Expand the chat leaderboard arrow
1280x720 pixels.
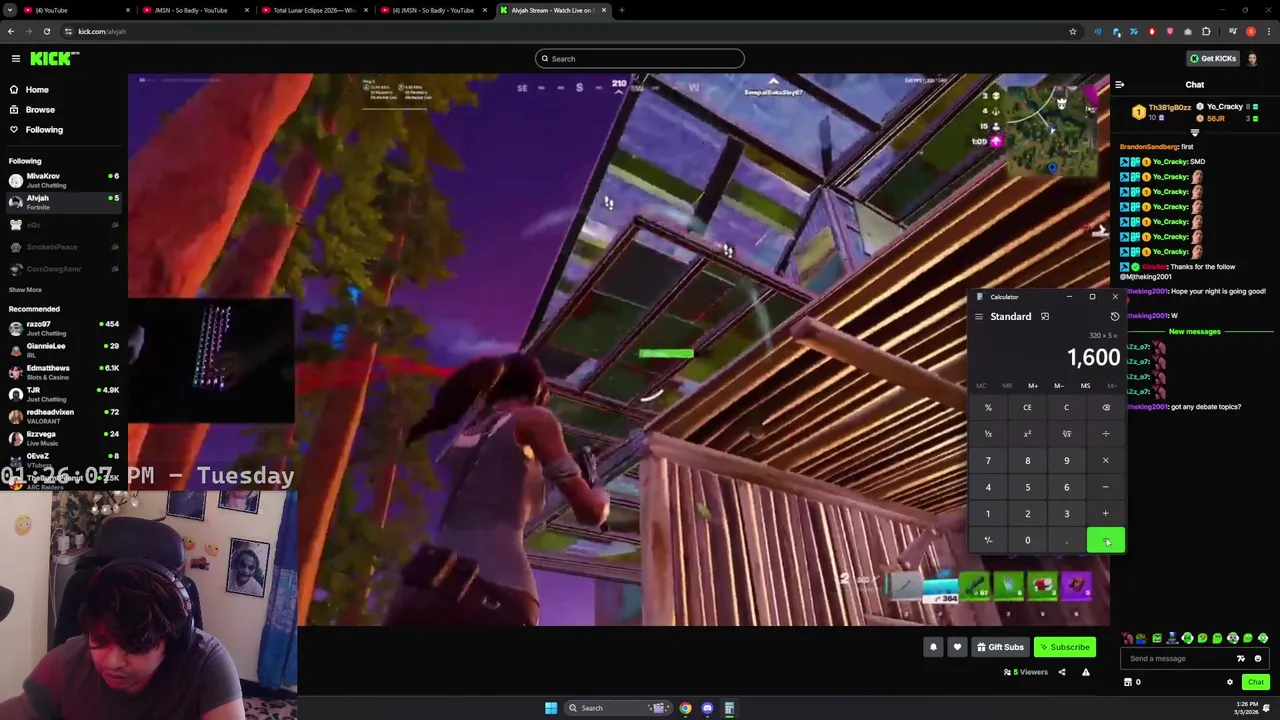pos(1194,132)
